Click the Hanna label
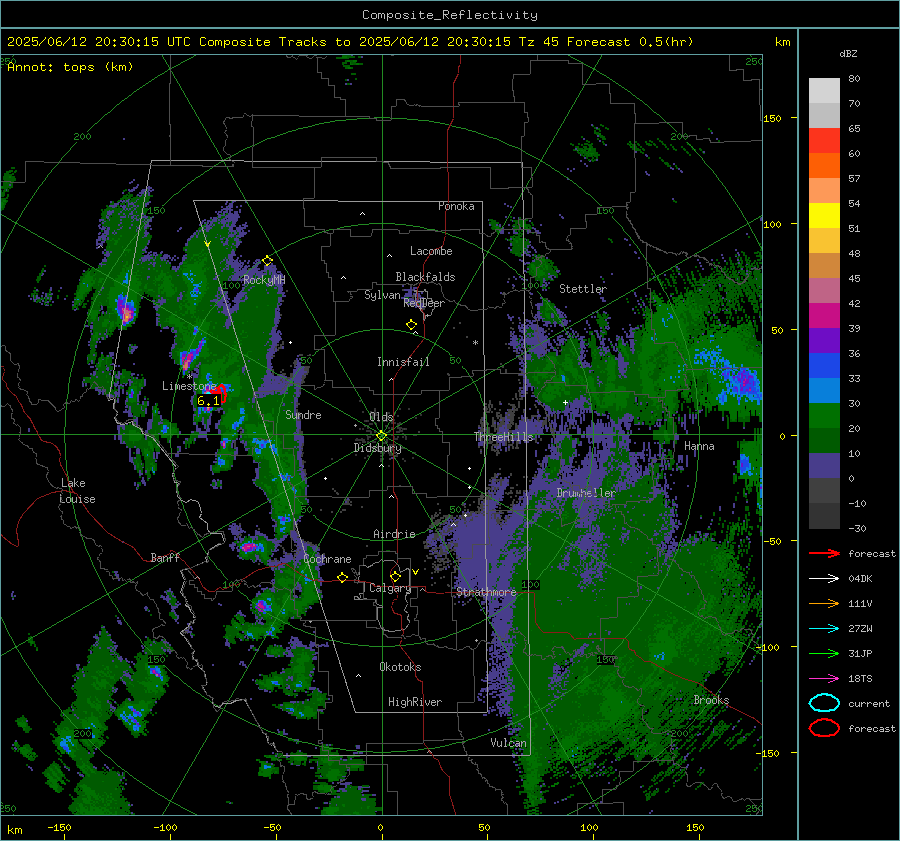 coord(699,446)
